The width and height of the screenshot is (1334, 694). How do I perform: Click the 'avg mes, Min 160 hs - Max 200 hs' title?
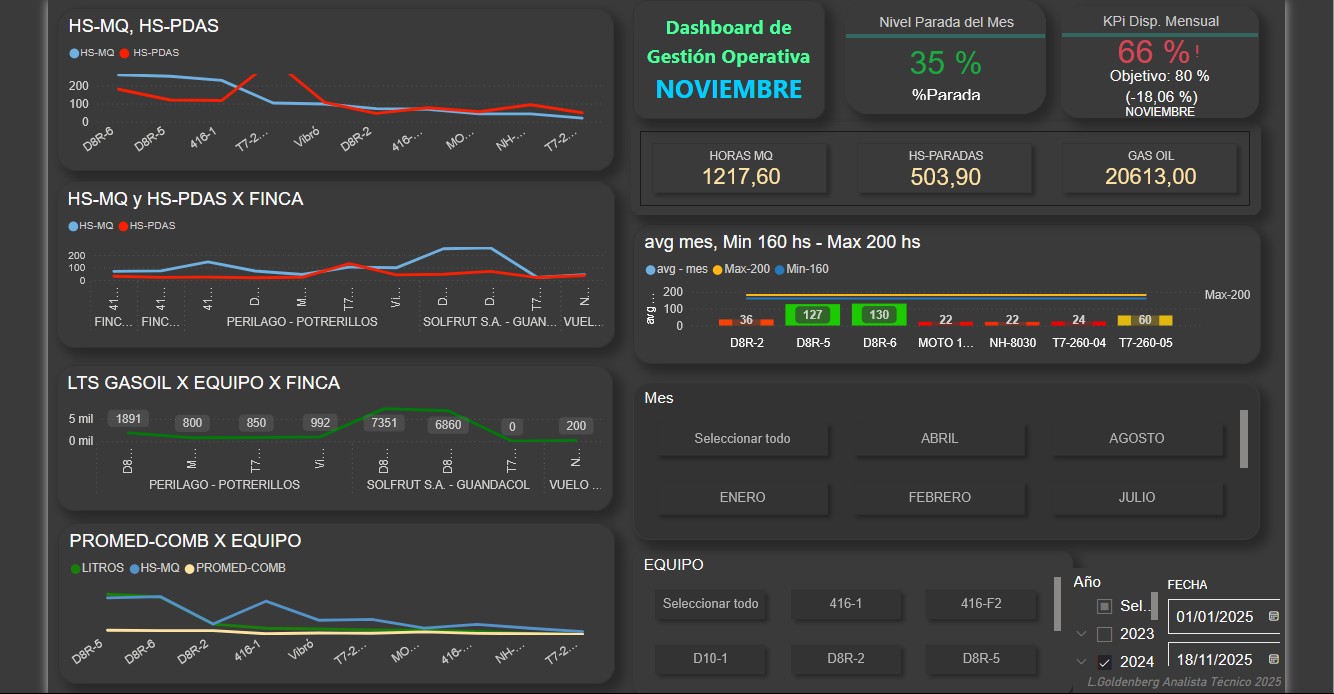782,242
